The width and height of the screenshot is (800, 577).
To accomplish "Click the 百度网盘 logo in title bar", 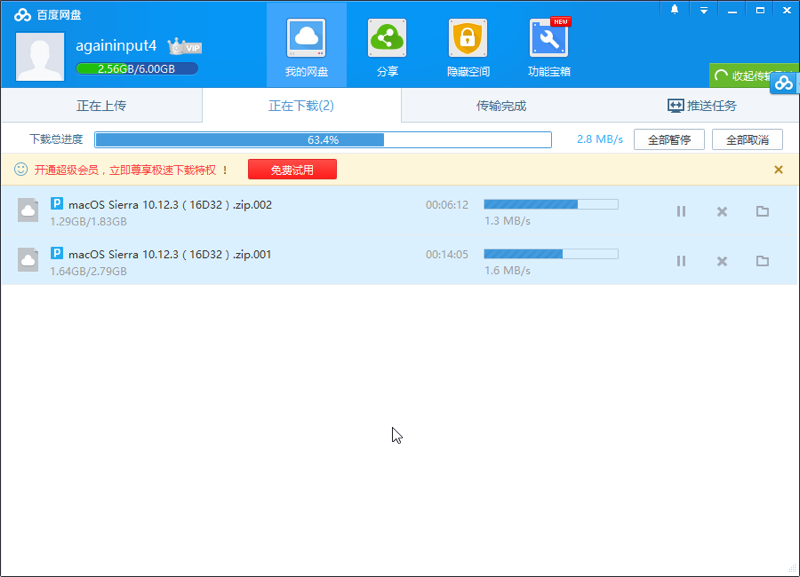I will [47, 15].
